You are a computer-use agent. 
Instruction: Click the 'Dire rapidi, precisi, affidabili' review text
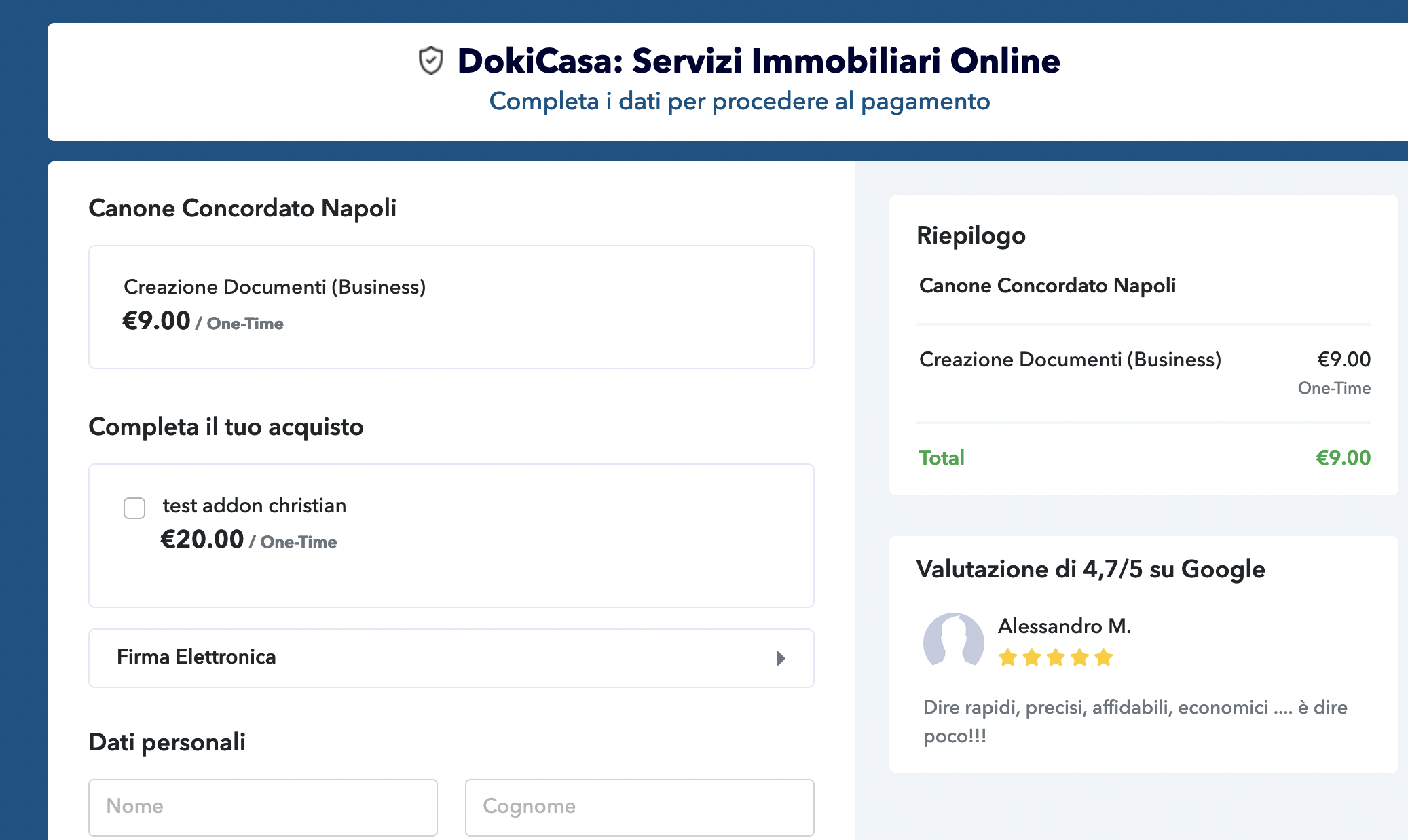(1135, 722)
